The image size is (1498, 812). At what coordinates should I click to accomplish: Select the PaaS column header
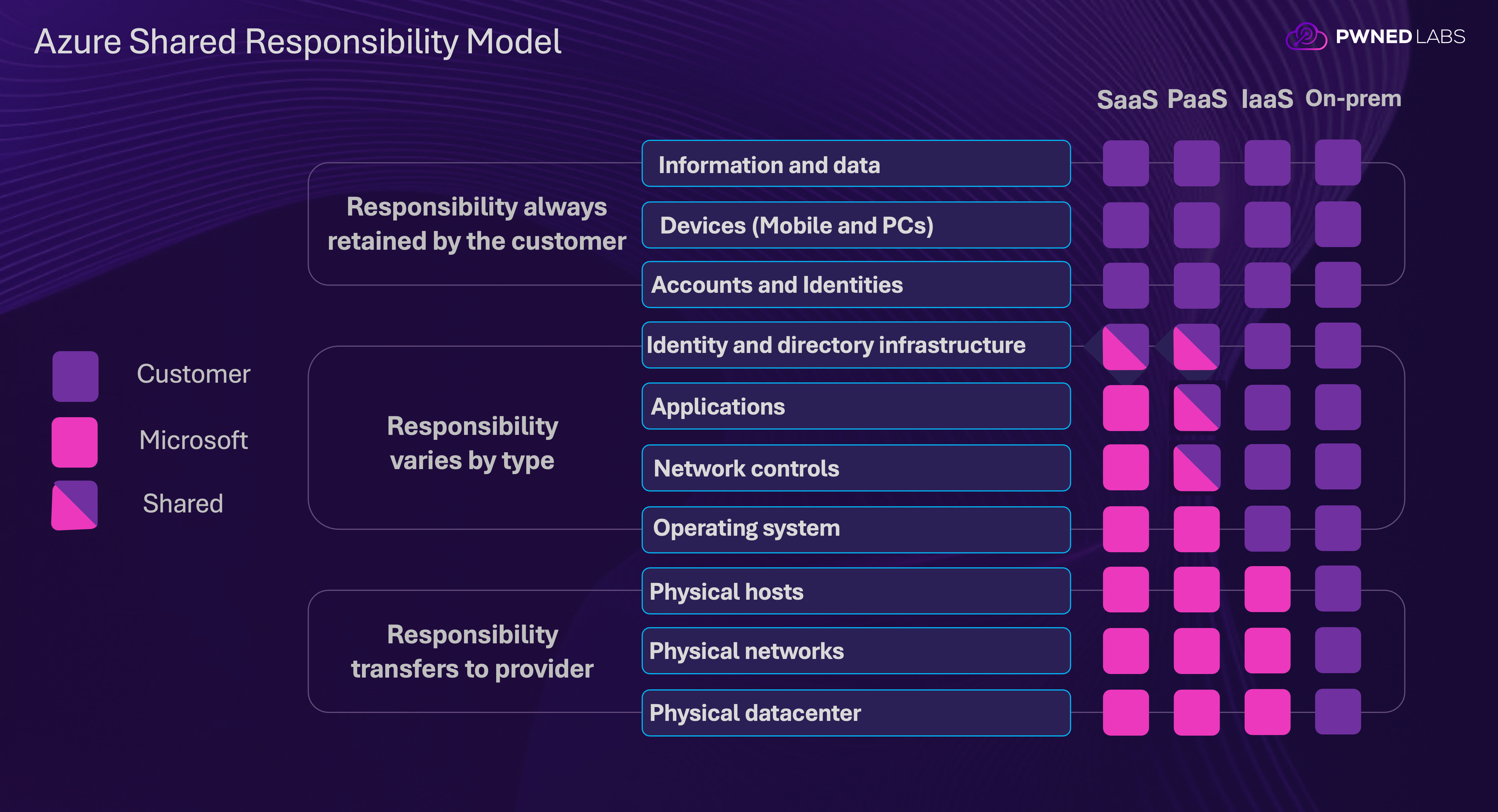point(1197,99)
